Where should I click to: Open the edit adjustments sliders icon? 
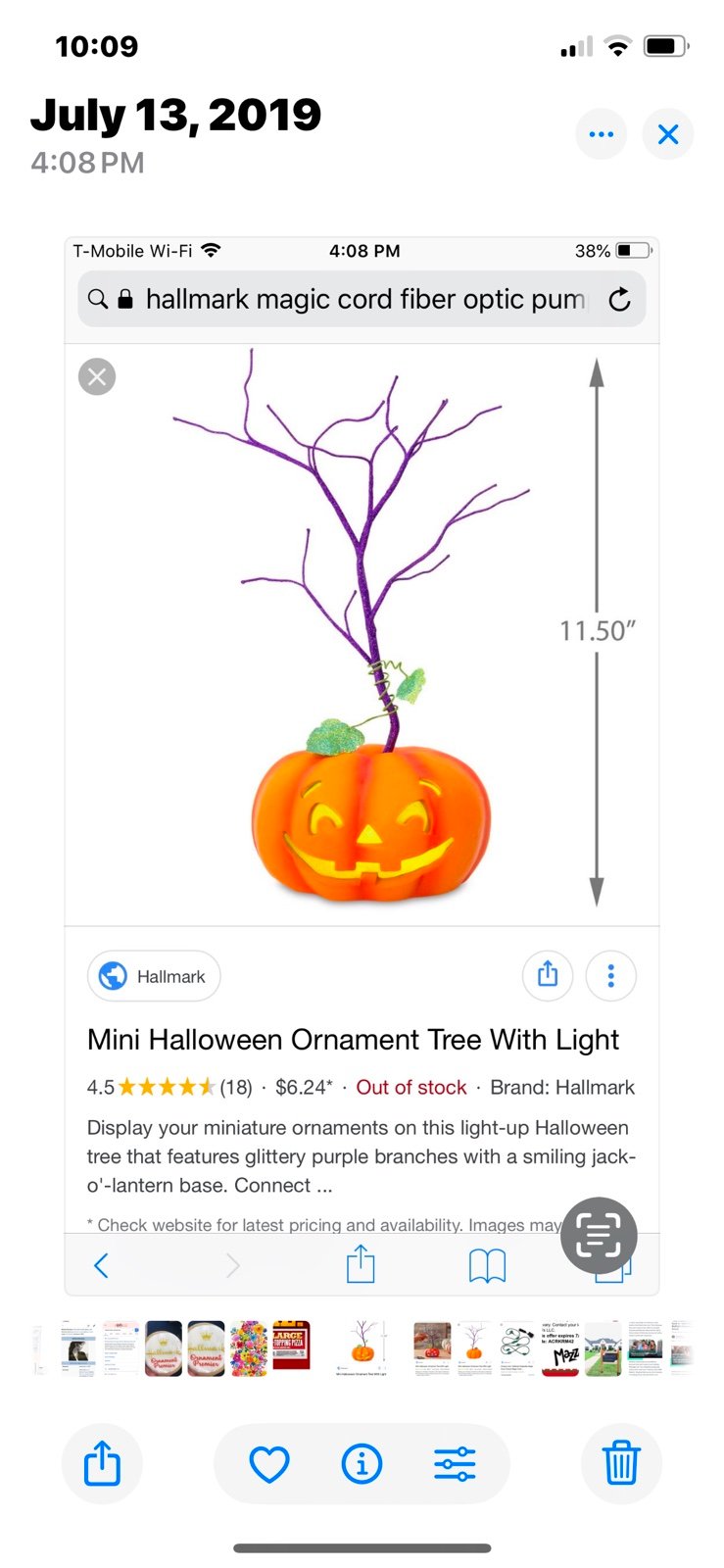point(455,1464)
